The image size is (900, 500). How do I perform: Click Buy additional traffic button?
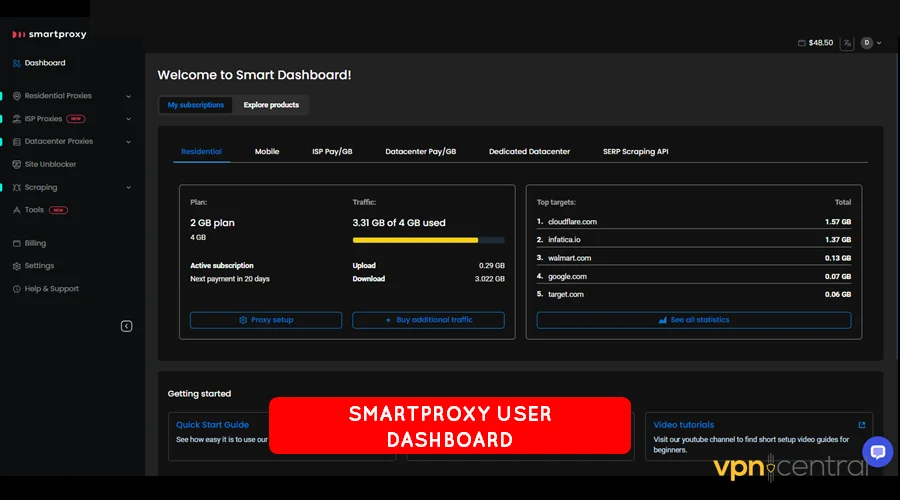428,320
